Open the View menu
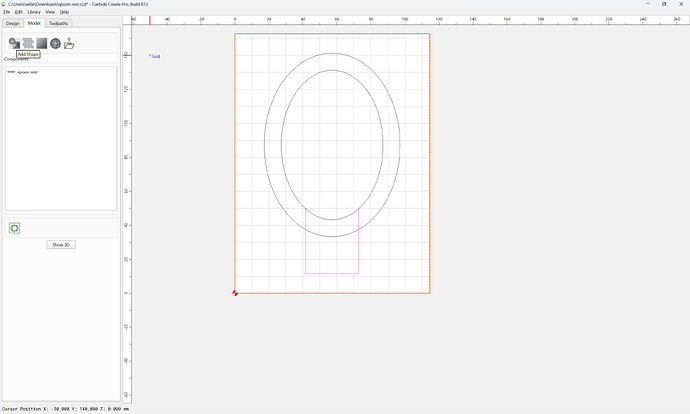The height and width of the screenshot is (414, 690). (50, 12)
